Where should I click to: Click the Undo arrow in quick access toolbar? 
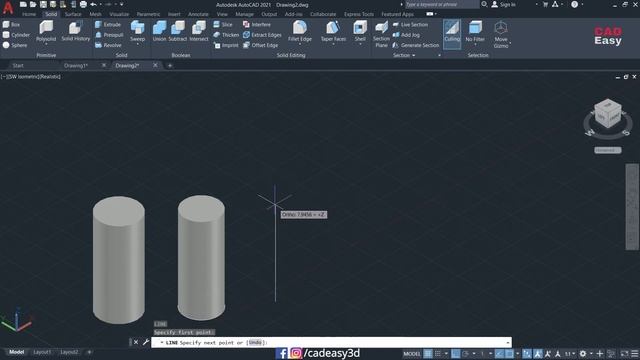pos(93,4)
